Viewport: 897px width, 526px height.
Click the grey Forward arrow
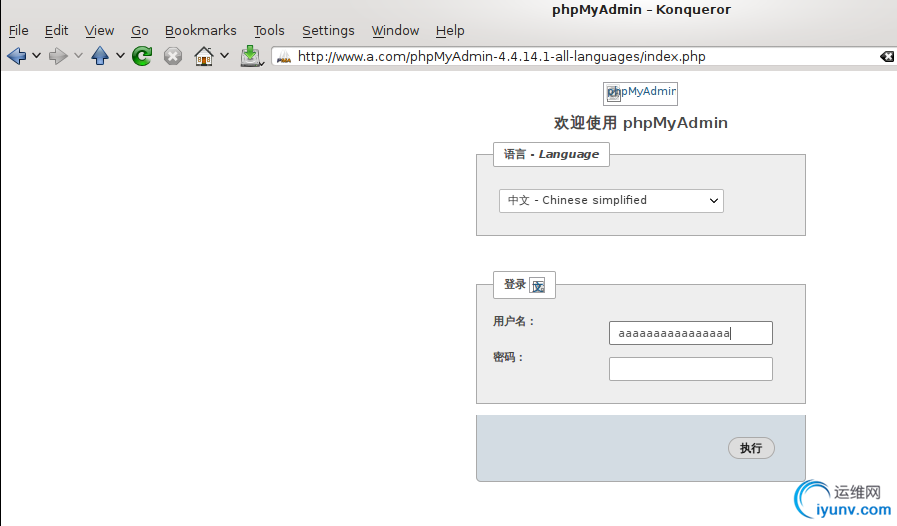coord(58,56)
